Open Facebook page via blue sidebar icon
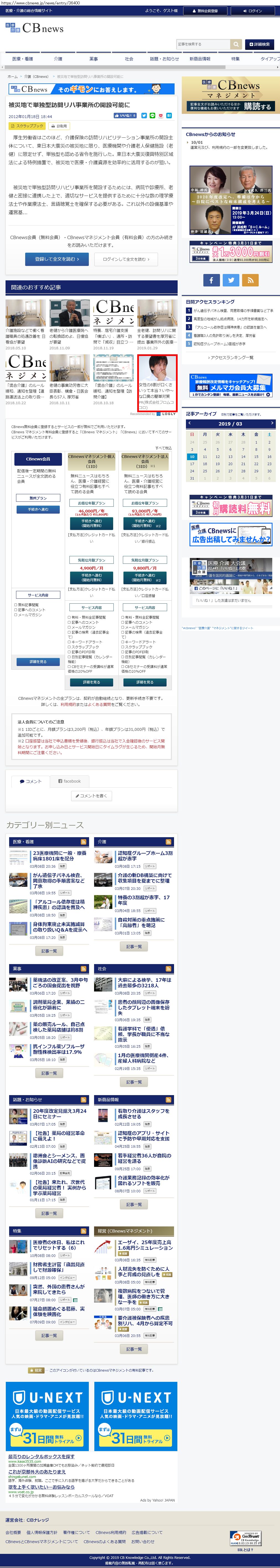The image size is (280, 1568). click(x=211, y=280)
